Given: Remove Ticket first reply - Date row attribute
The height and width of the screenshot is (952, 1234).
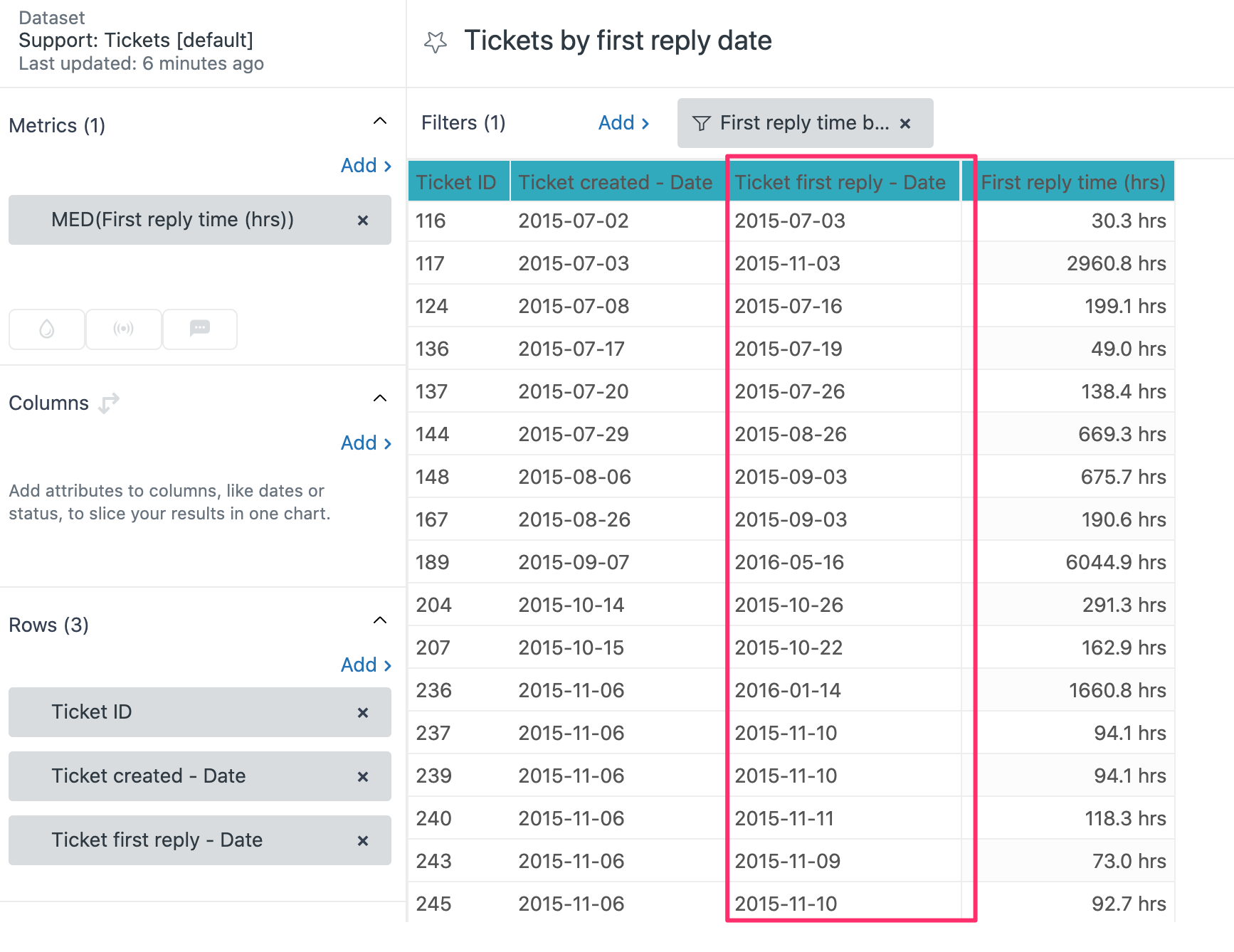Looking at the screenshot, I should tap(363, 841).
